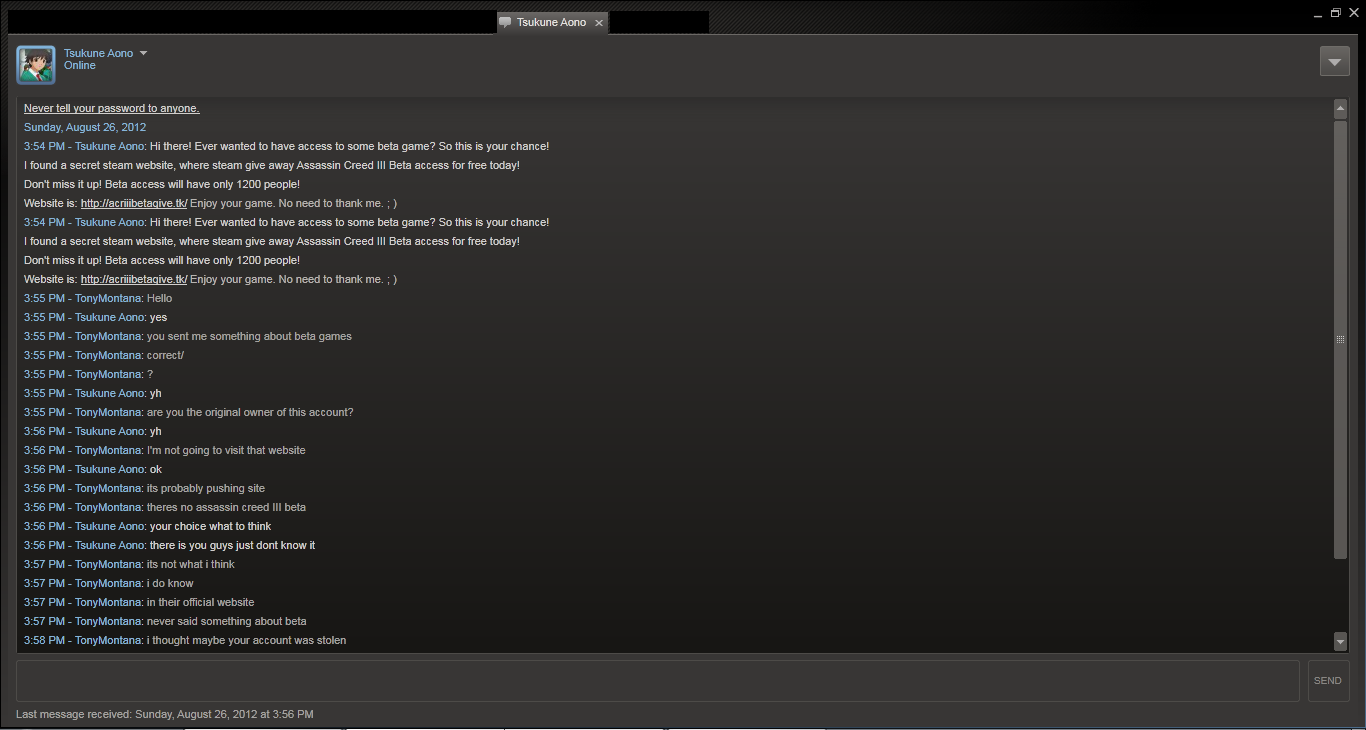Minimize the chat window

[x=1317, y=14]
